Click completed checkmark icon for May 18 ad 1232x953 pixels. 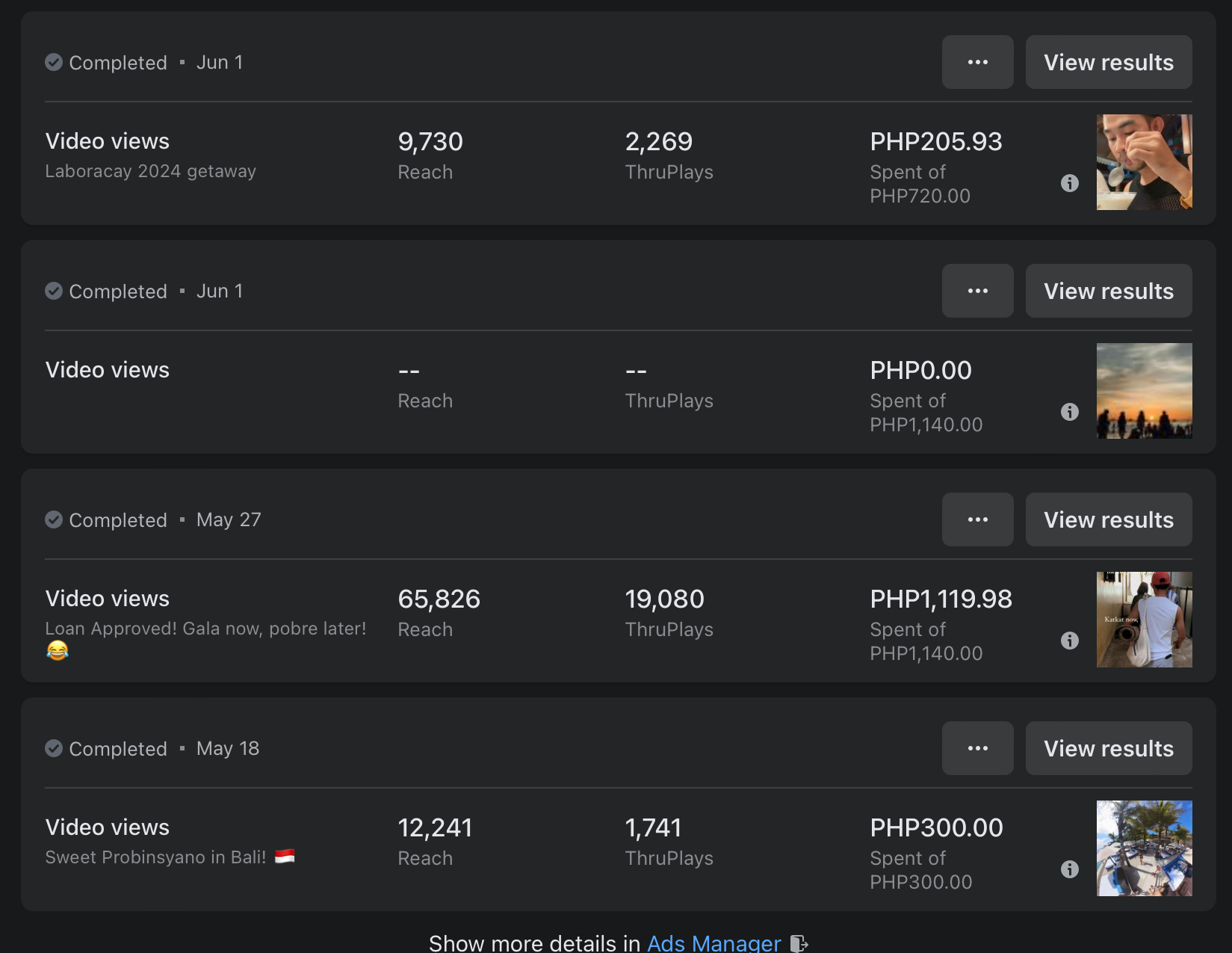[x=54, y=748]
